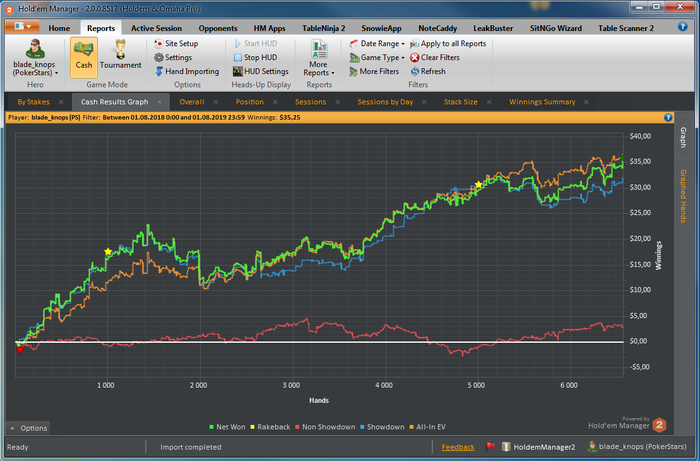Switch to Sessions report tab
The height and width of the screenshot is (461, 700).
310,102
